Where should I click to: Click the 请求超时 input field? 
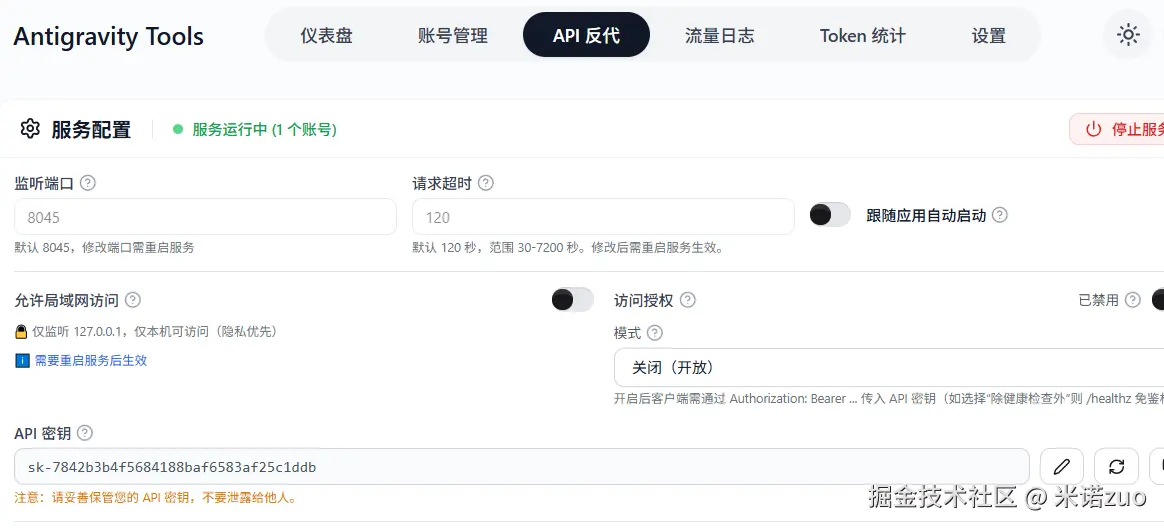[x=603, y=217]
